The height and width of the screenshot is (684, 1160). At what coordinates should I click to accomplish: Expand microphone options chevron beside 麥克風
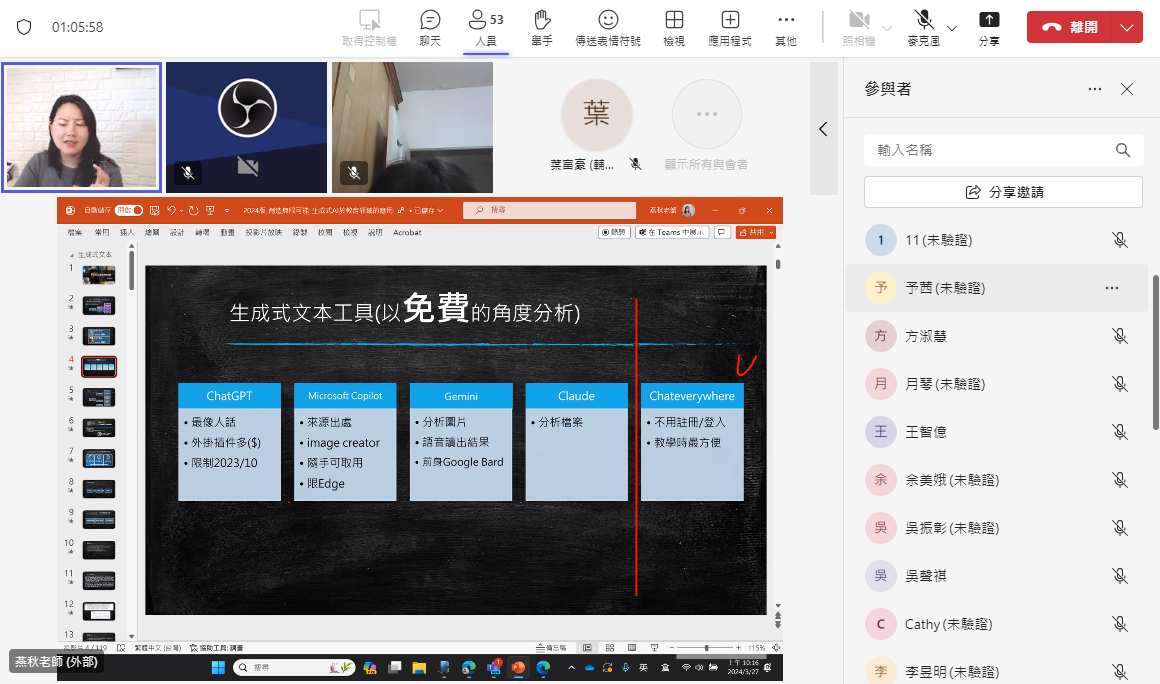(x=952, y=28)
